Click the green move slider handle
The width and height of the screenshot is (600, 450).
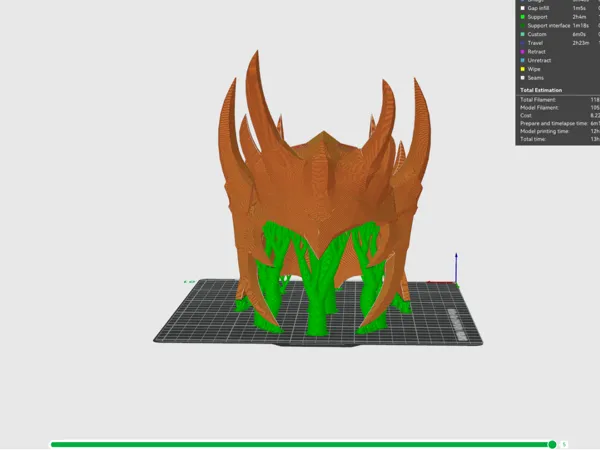click(x=552, y=444)
